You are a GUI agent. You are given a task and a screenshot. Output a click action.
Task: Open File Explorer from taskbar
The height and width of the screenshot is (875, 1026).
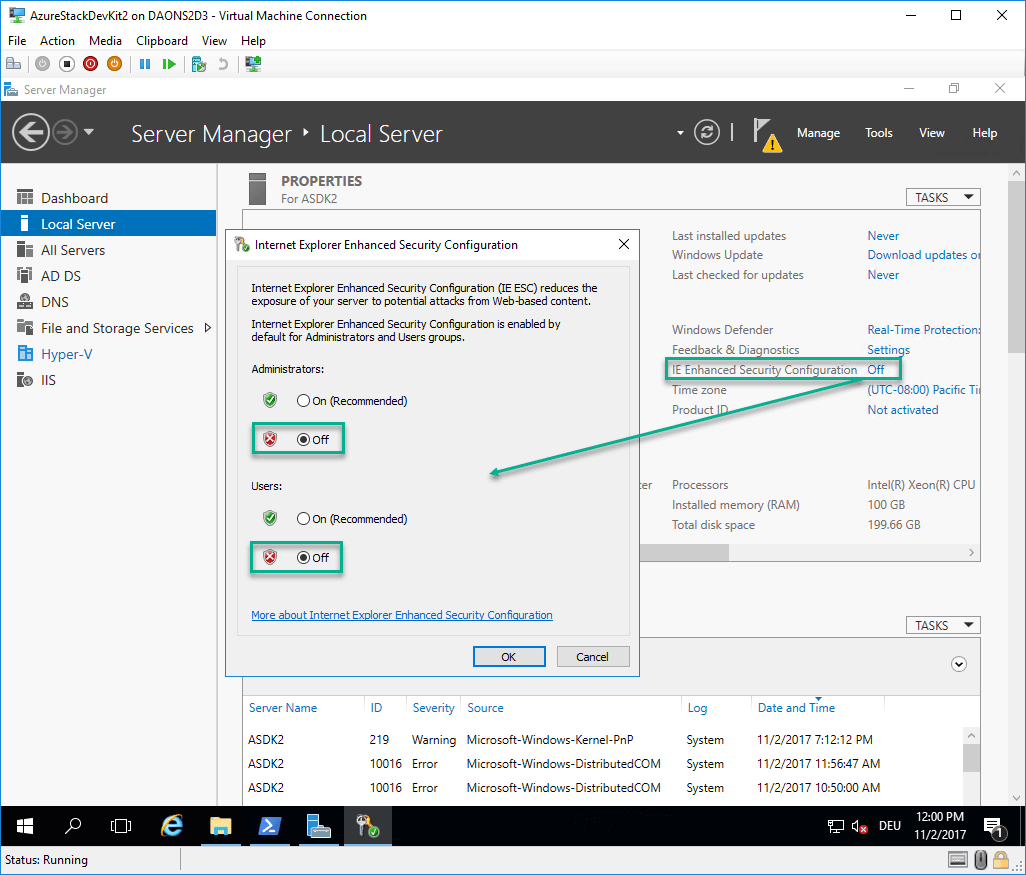(221, 826)
